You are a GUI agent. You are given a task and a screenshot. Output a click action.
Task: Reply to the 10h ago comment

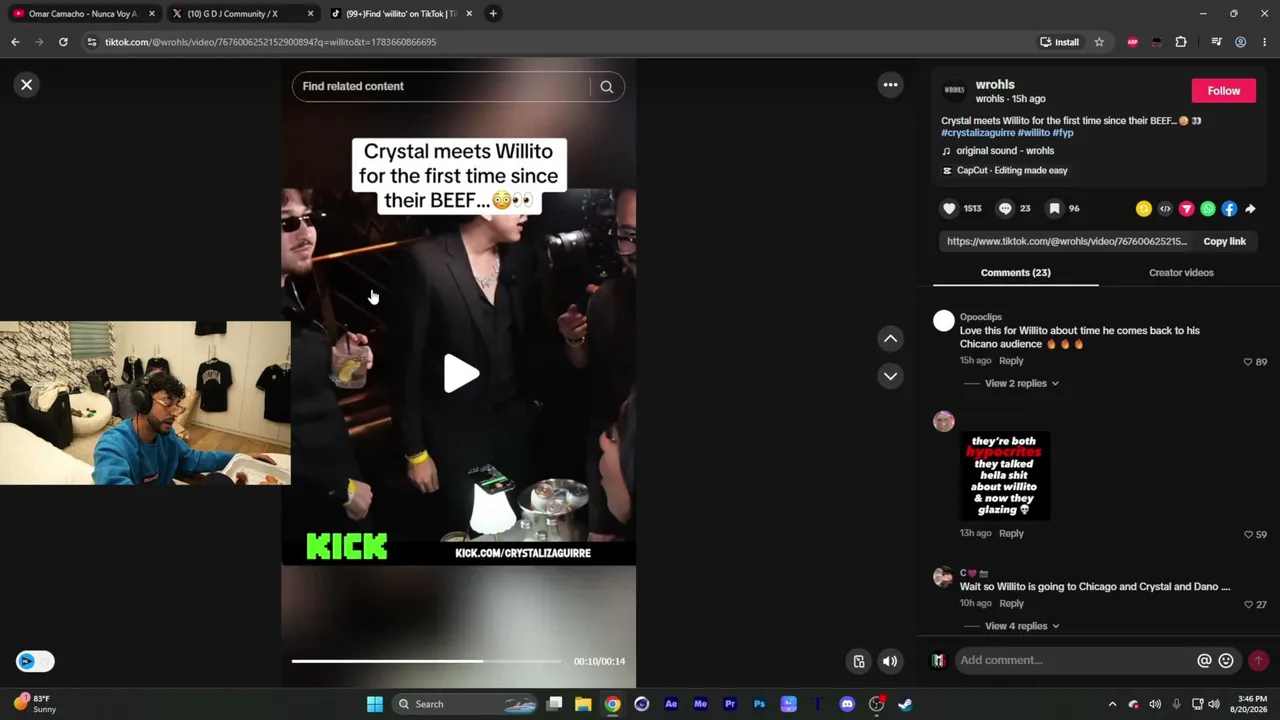pos(1011,603)
